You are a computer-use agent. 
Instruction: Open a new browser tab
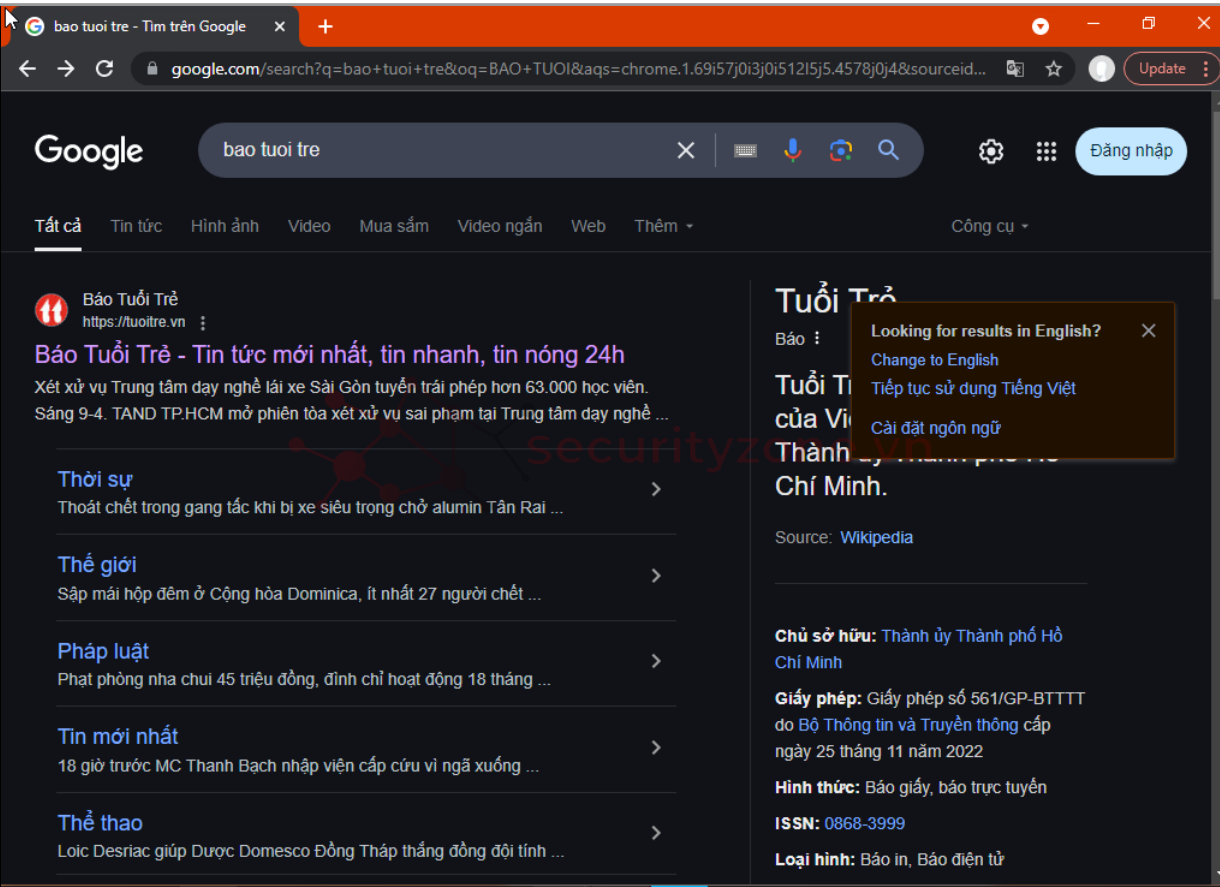pyautogui.click(x=325, y=27)
